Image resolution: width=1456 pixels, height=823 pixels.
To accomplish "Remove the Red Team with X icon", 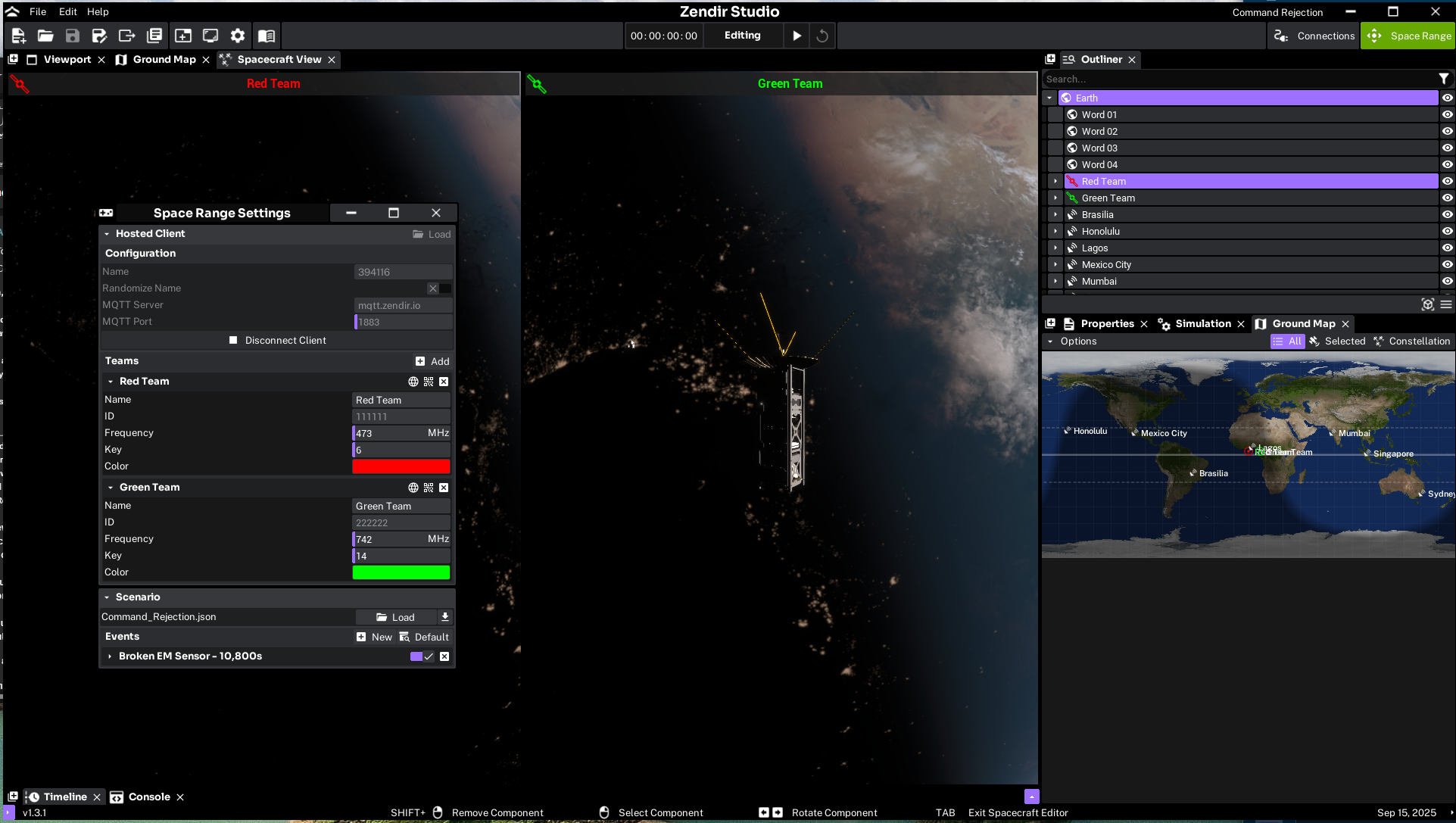I will (444, 382).
